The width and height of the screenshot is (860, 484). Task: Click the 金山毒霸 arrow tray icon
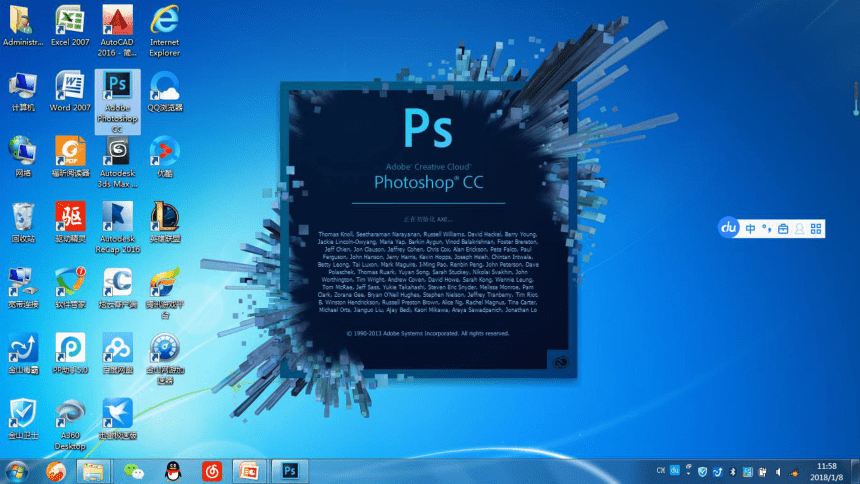(717, 472)
